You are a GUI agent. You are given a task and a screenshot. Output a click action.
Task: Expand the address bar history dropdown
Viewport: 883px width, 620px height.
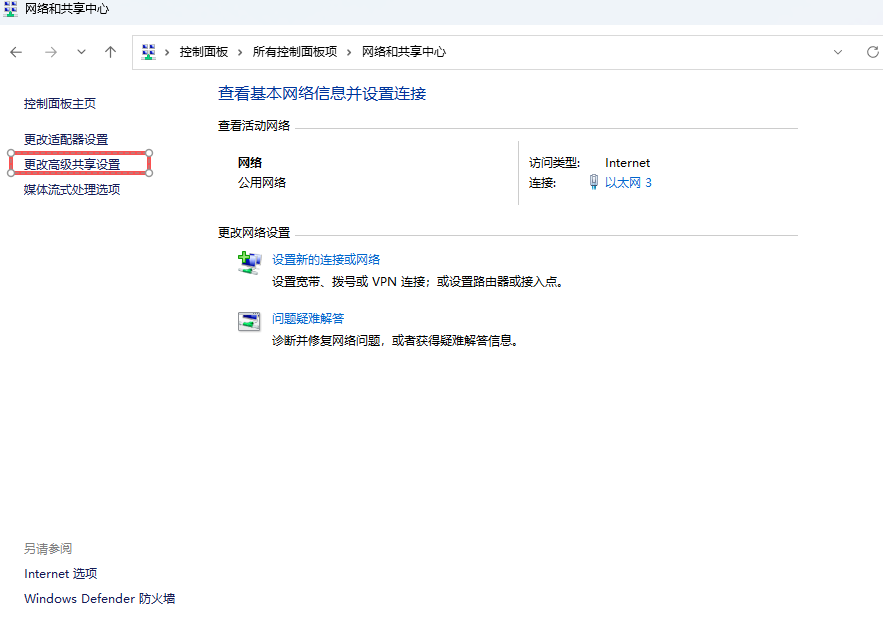tap(838, 52)
